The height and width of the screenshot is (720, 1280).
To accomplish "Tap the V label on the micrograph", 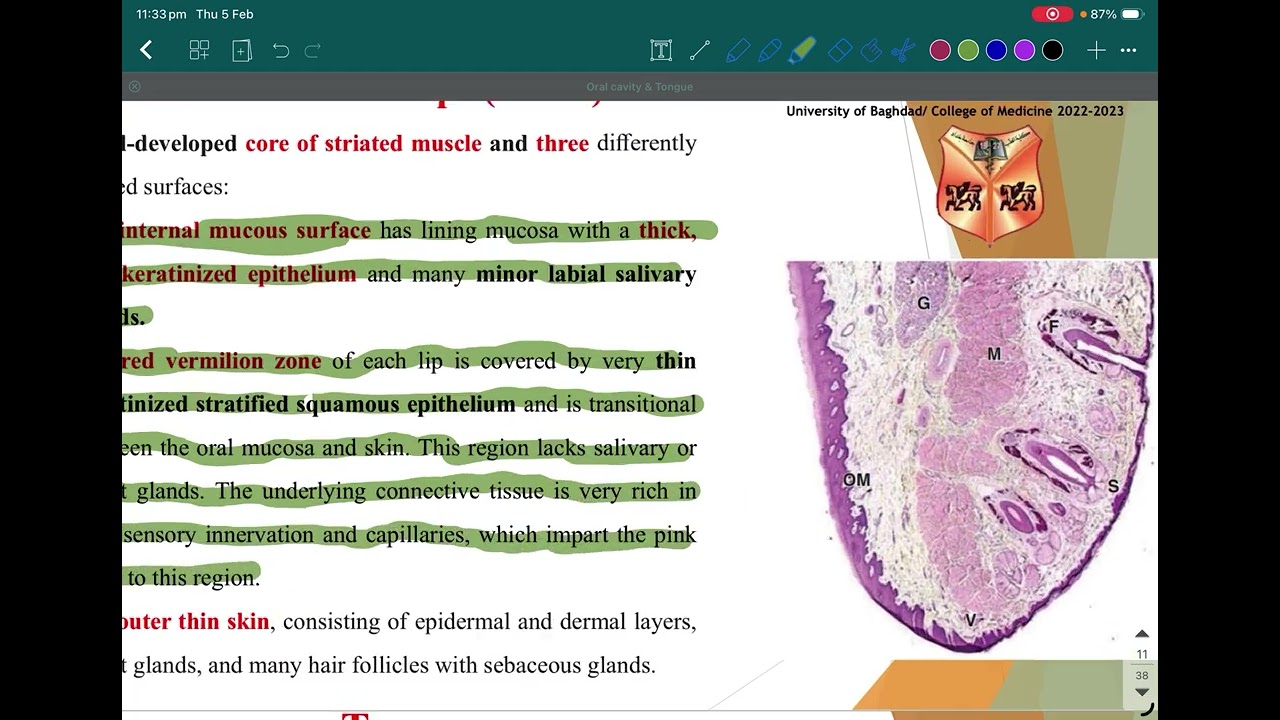I will [x=970, y=621].
